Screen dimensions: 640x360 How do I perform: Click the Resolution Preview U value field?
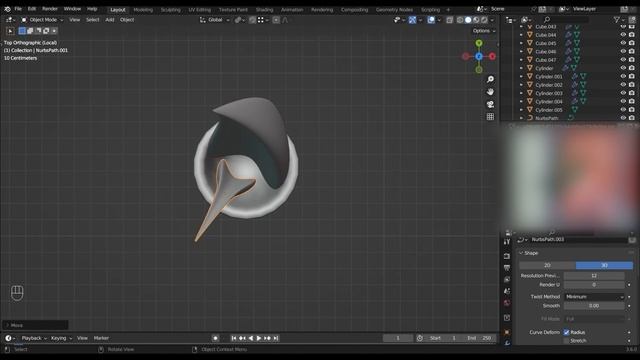click(594, 276)
